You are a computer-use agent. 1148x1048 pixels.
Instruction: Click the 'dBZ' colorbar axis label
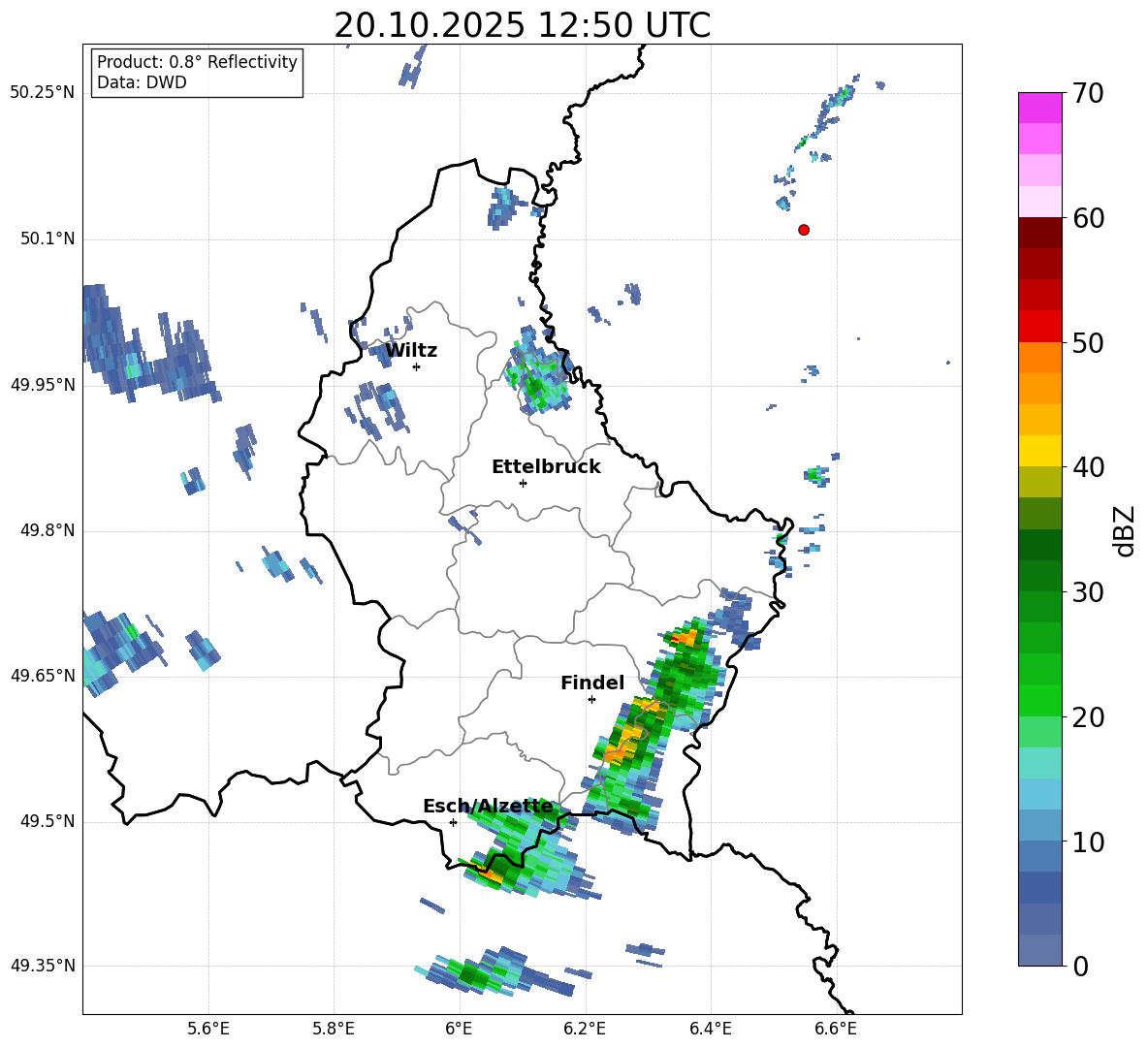coord(1124,530)
